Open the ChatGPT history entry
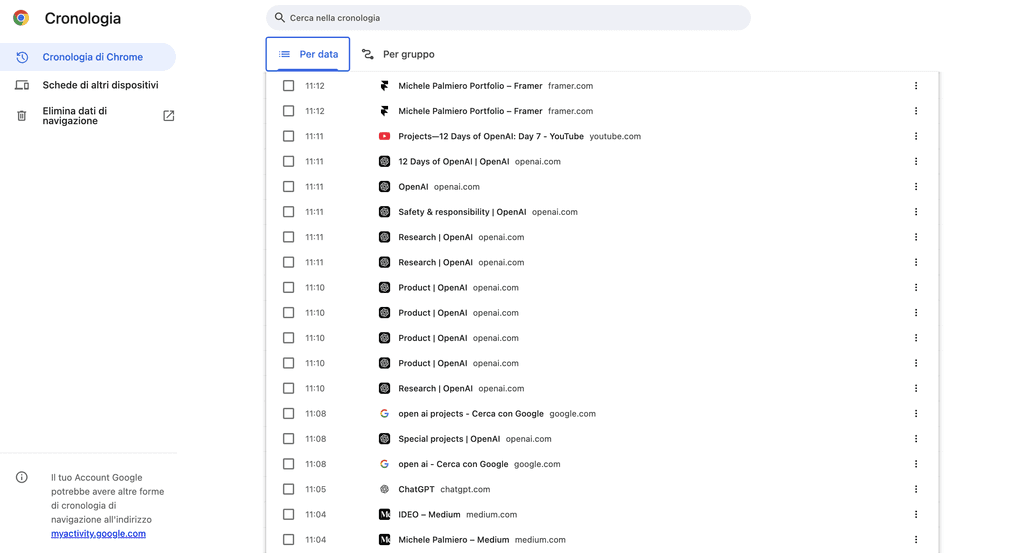Image resolution: width=1024 pixels, height=553 pixels. (x=416, y=489)
